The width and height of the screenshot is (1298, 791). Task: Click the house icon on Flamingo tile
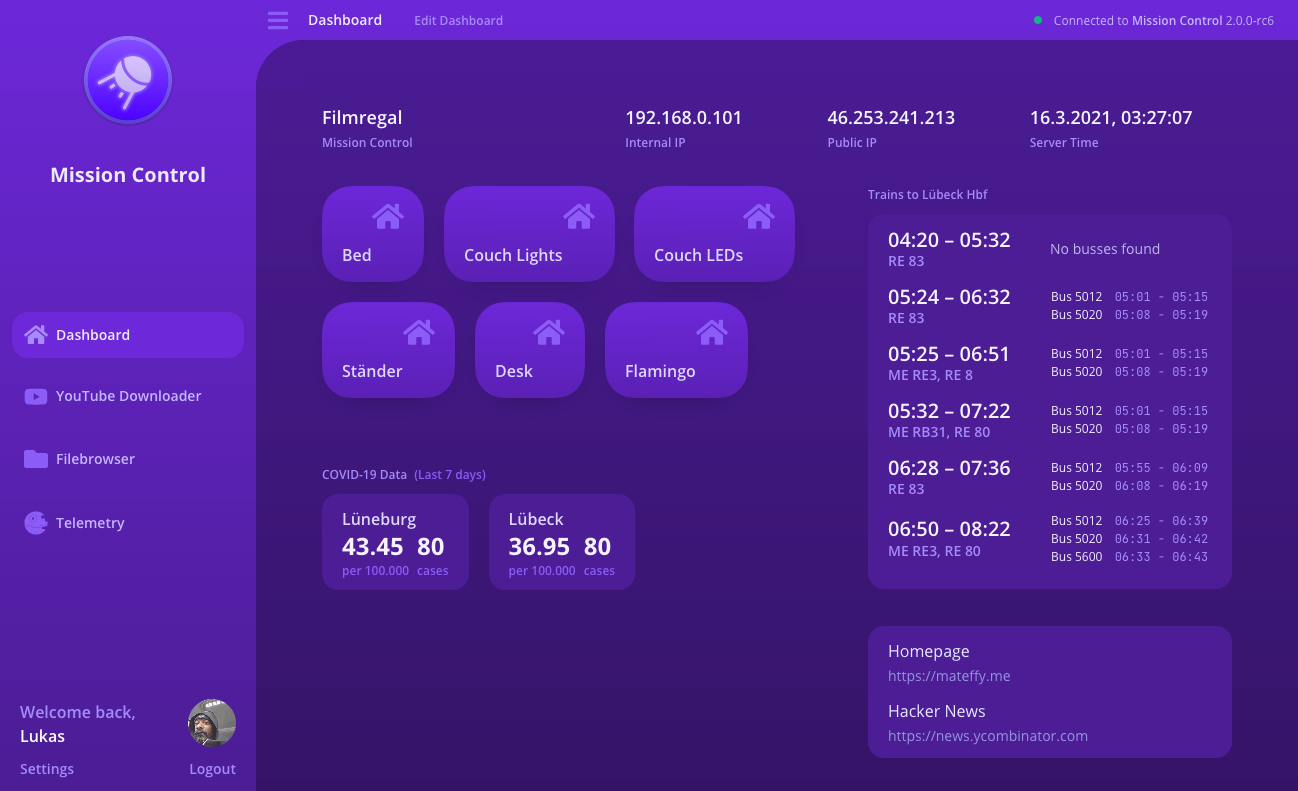coord(711,331)
